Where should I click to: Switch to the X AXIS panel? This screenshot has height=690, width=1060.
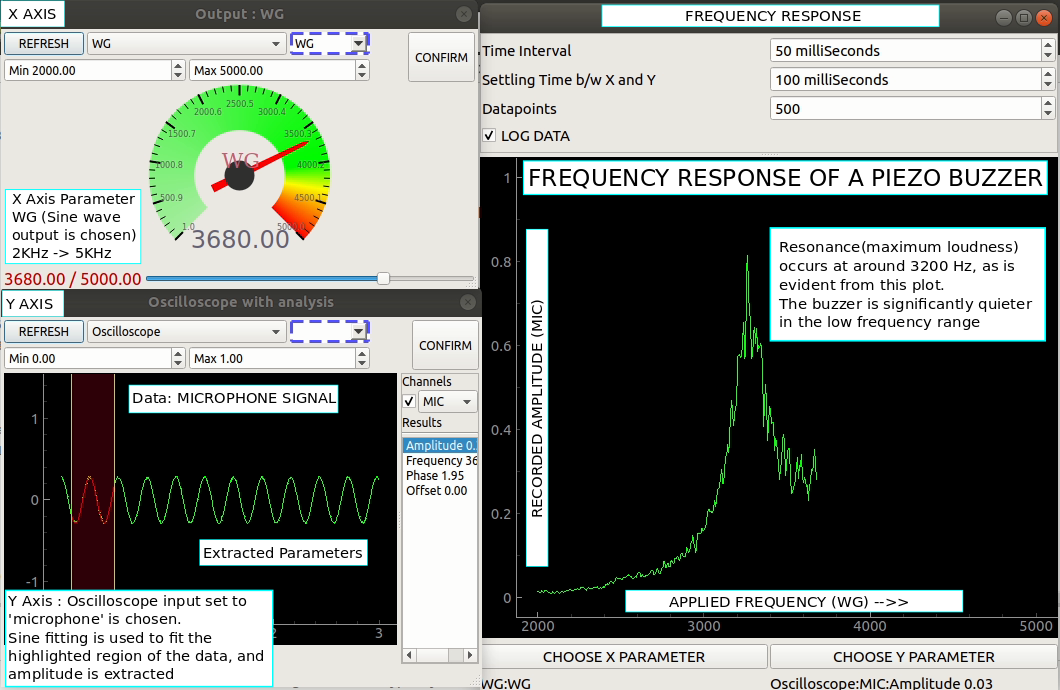coord(30,14)
